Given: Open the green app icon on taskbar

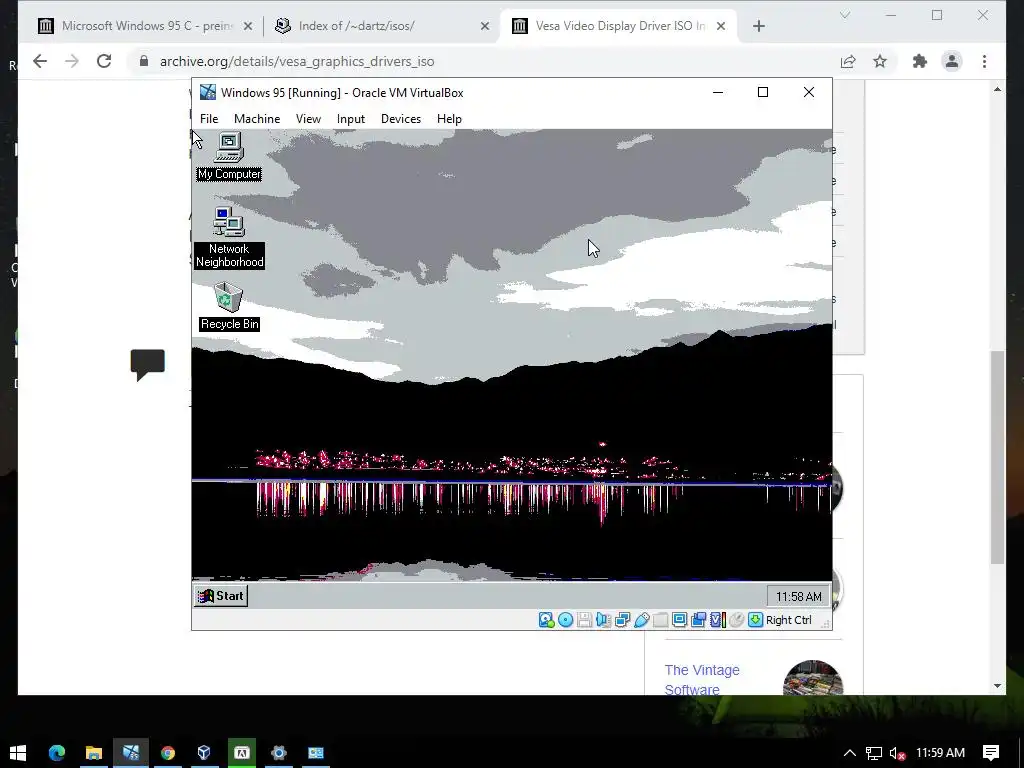Looking at the screenshot, I should pyautogui.click(x=242, y=753).
